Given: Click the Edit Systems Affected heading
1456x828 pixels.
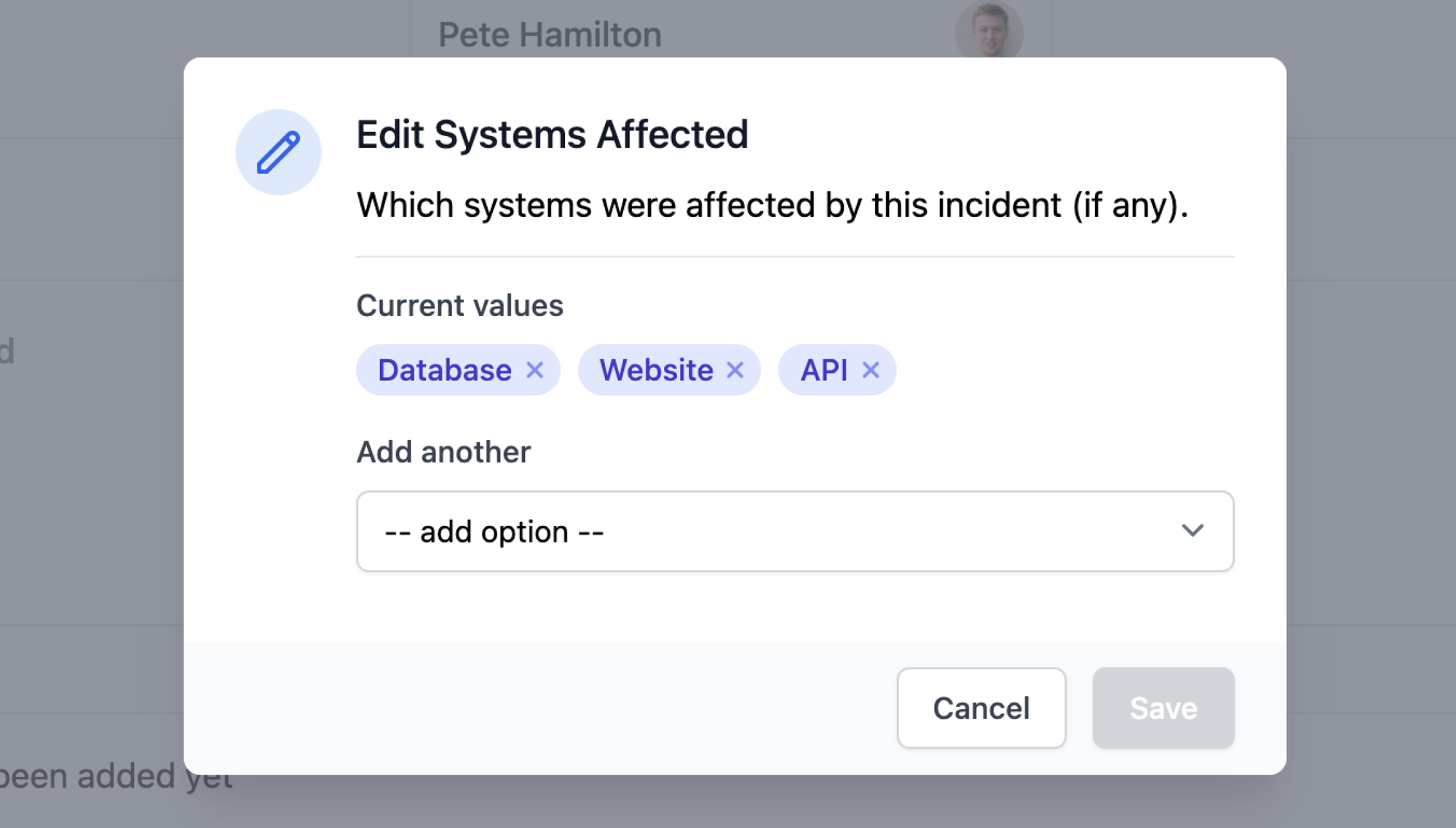Looking at the screenshot, I should click(552, 135).
